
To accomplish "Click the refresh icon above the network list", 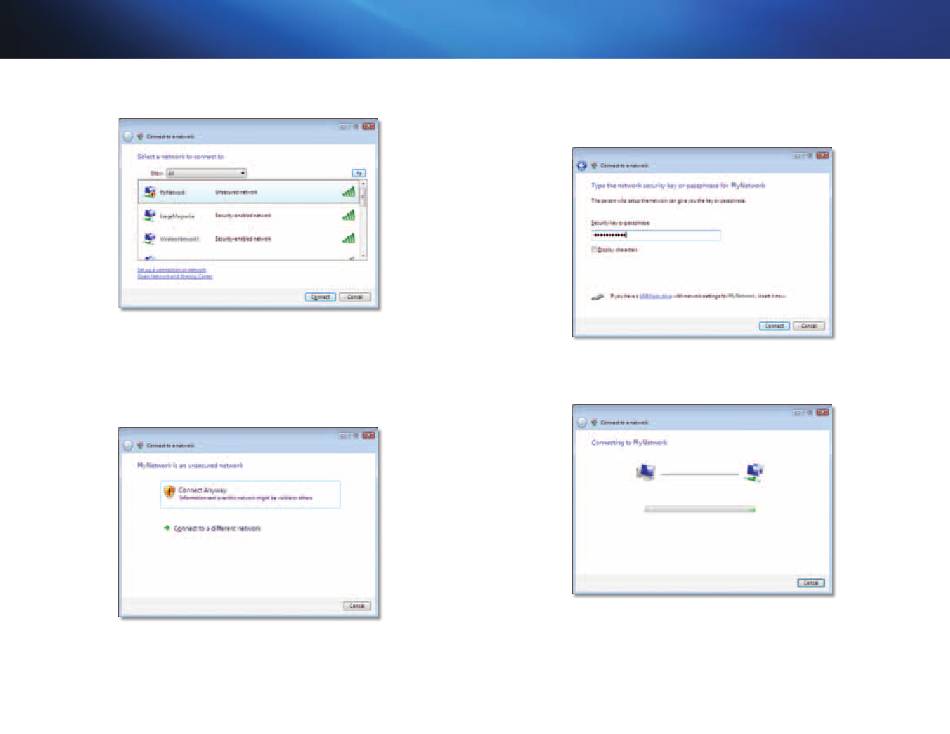I will pyautogui.click(x=358, y=173).
